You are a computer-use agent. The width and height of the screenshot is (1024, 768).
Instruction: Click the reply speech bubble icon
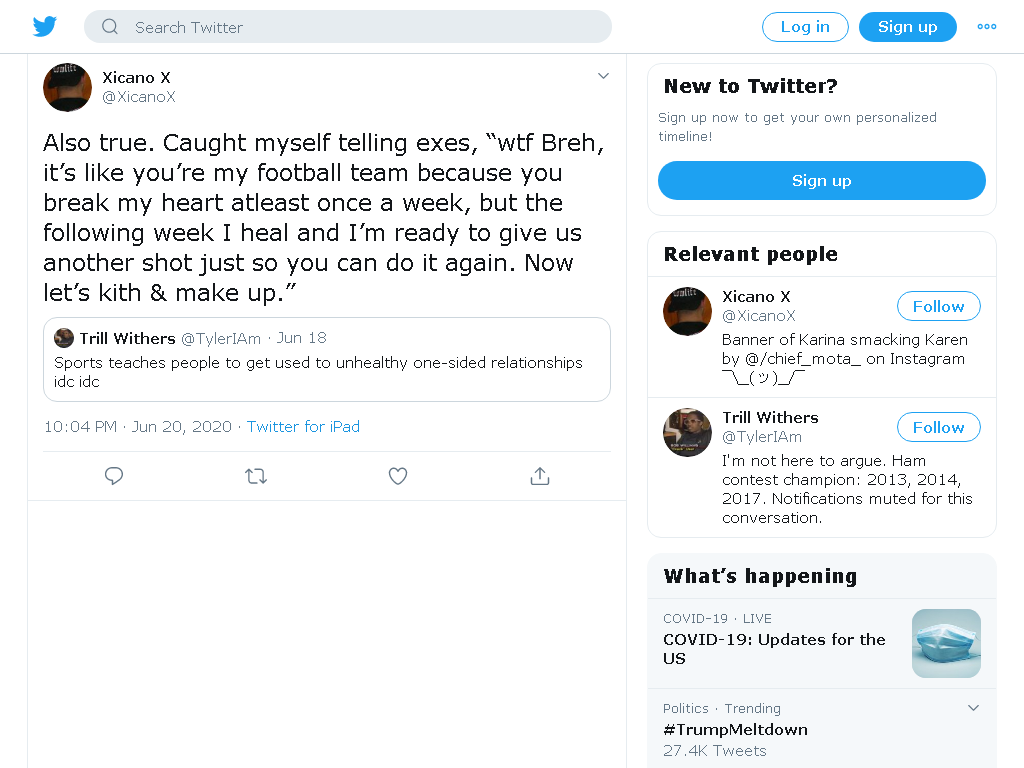pos(114,476)
